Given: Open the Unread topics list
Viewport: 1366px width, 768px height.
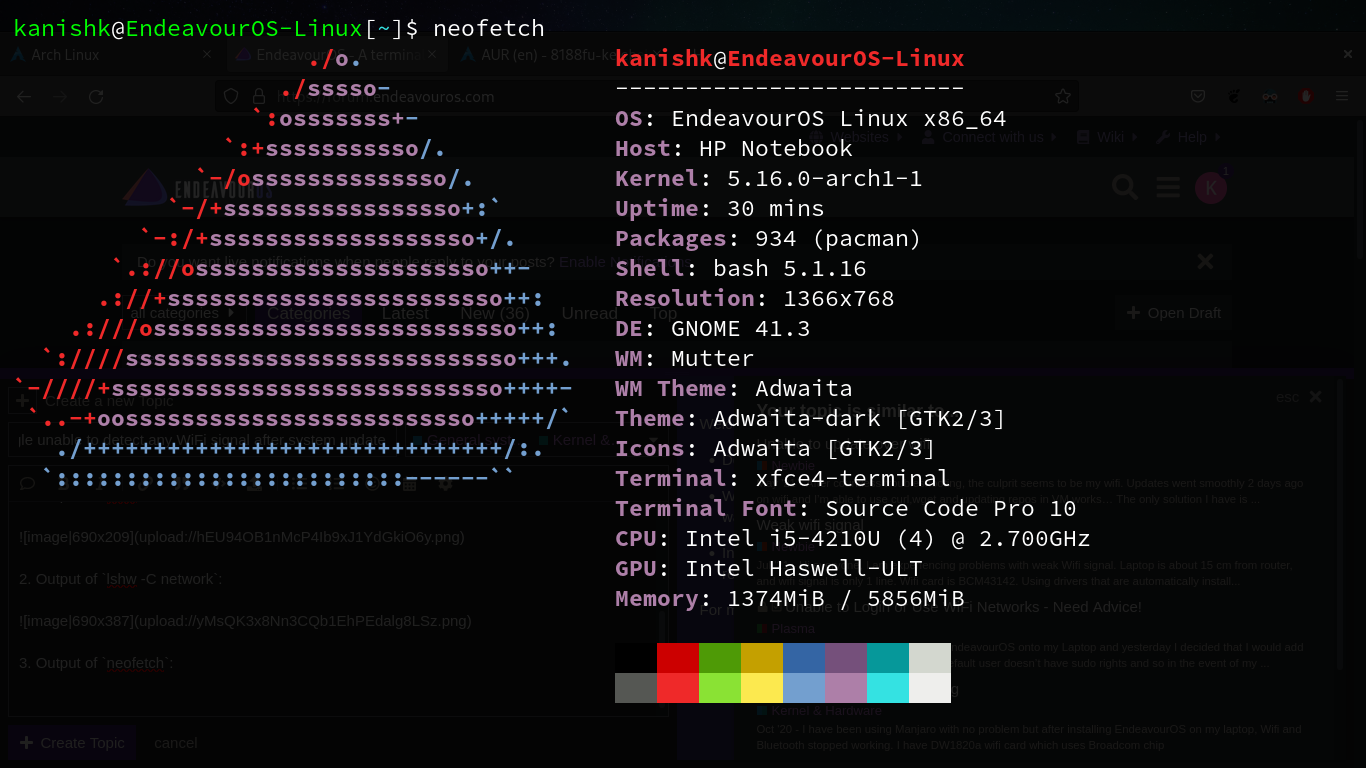Looking at the screenshot, I should 590,313.
